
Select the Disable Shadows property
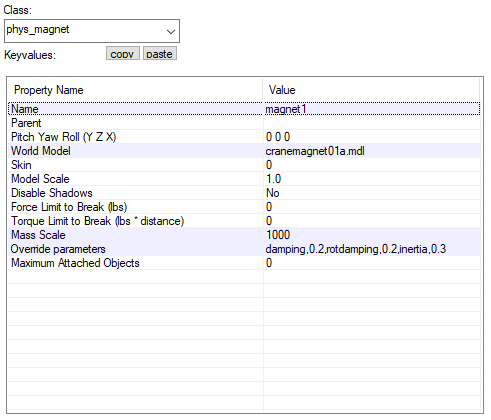pos(244,193)
